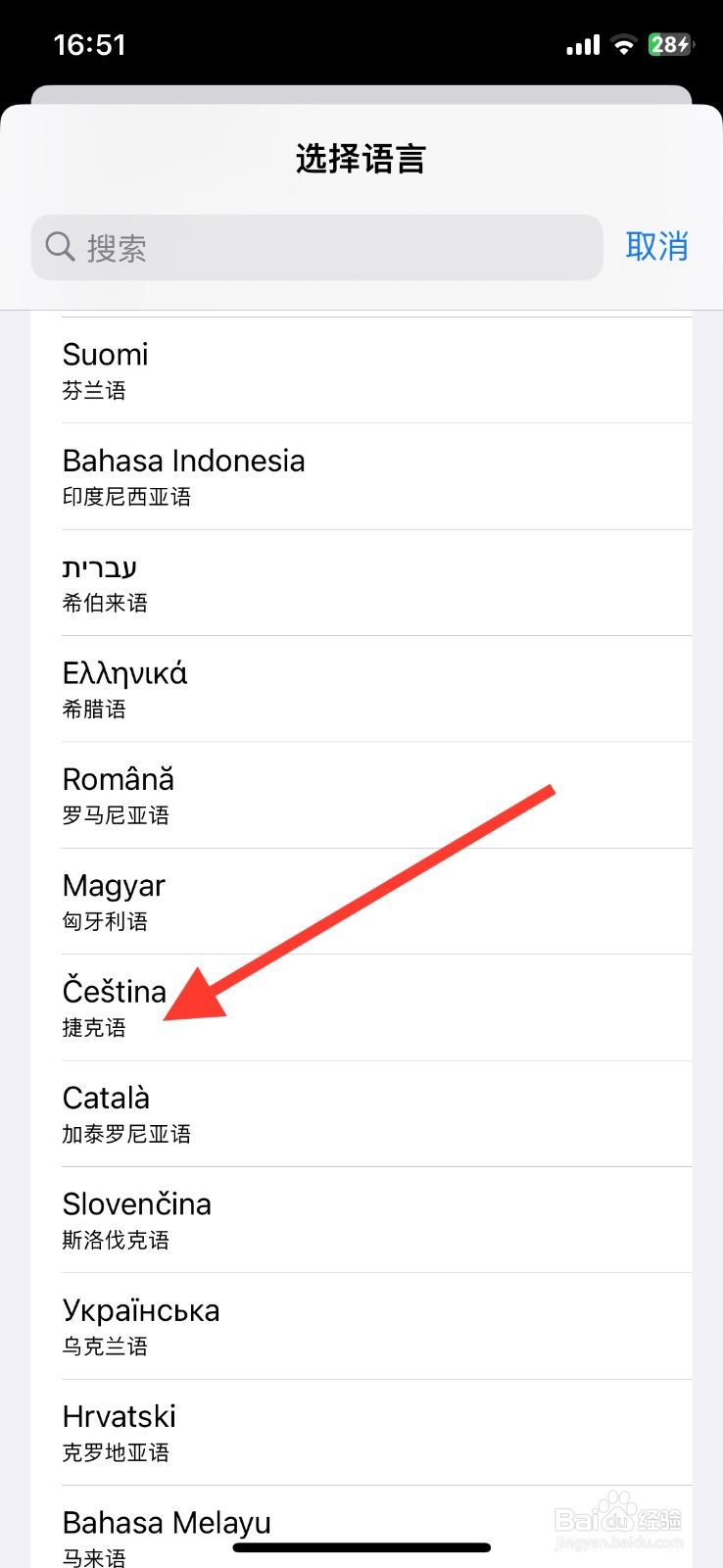Tap the 选择语言 sheet title

tap(361, 159)
